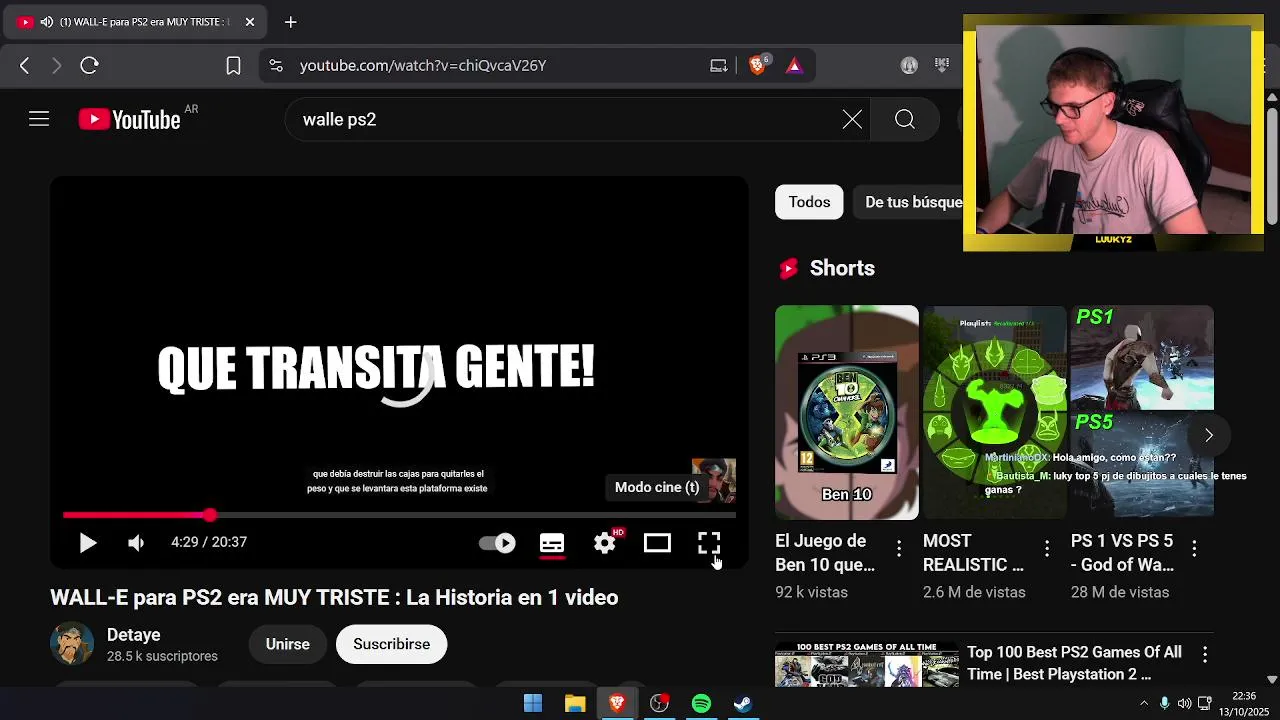The height and width of the screenshot is (720, 1280).
Task: Open options for Top 100 Best PS2 Games
Action: pyautogui.click(x=1204, y=654)
